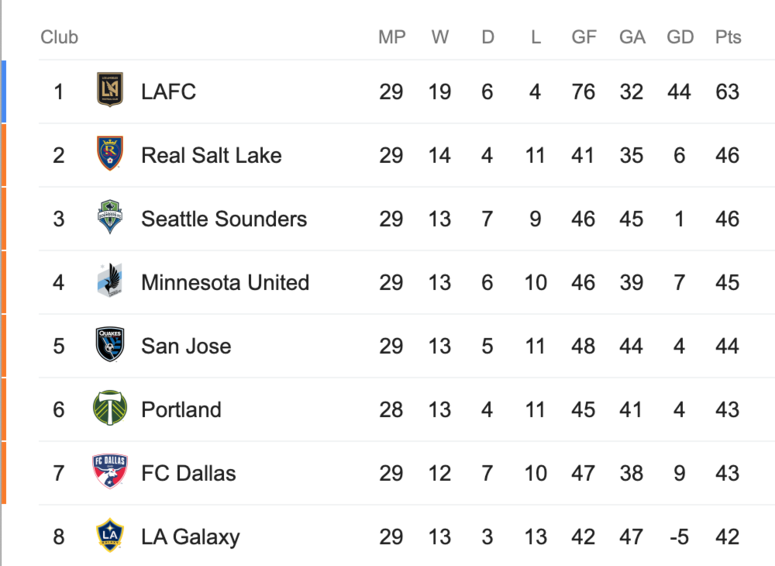This screenshot has width=775, height=566.
Task: Select the LA Galaxy shield logo
Action: (x=110, y=535)
